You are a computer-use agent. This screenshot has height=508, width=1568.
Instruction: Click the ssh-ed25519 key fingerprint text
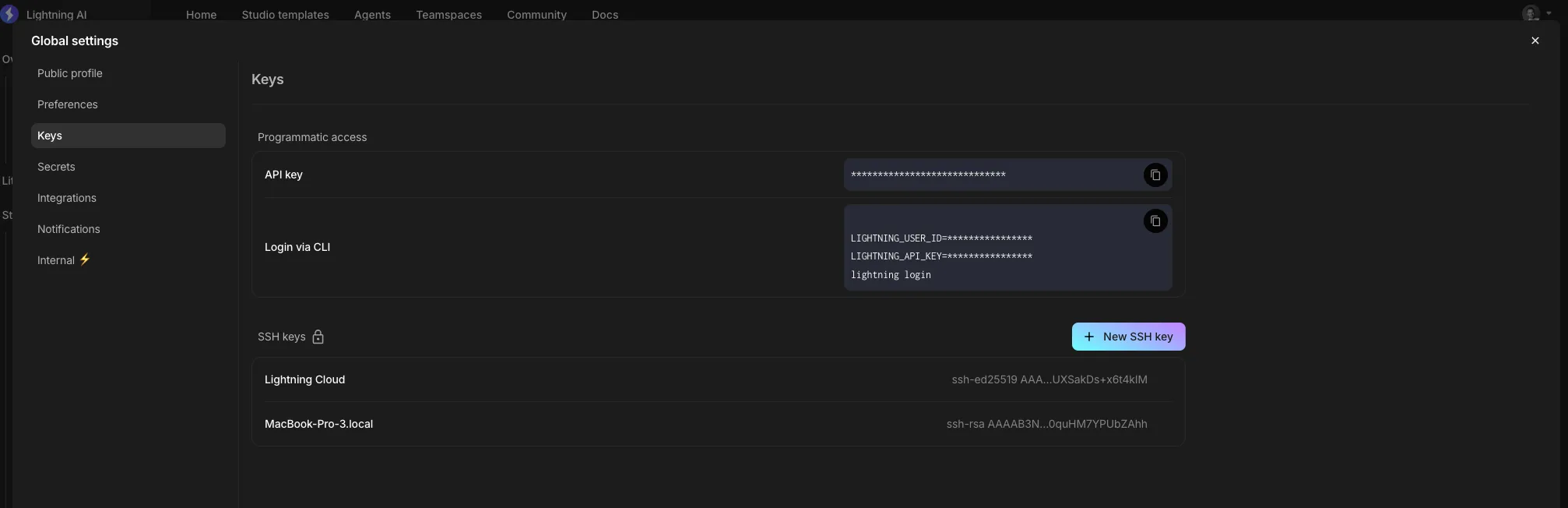point(1049,379)
